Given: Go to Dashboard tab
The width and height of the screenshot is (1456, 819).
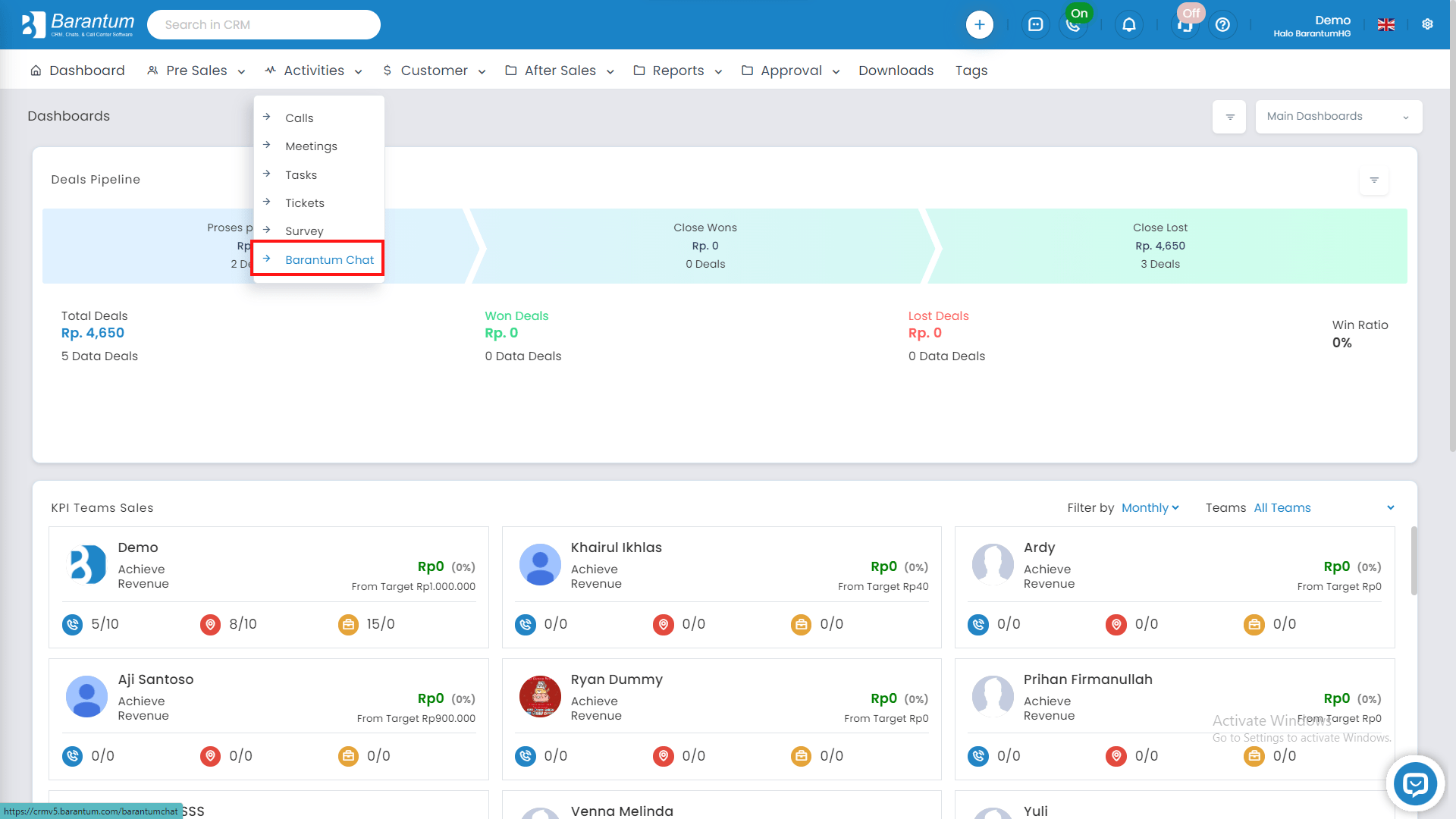Looking at the screenshot, I should point(77,71).
